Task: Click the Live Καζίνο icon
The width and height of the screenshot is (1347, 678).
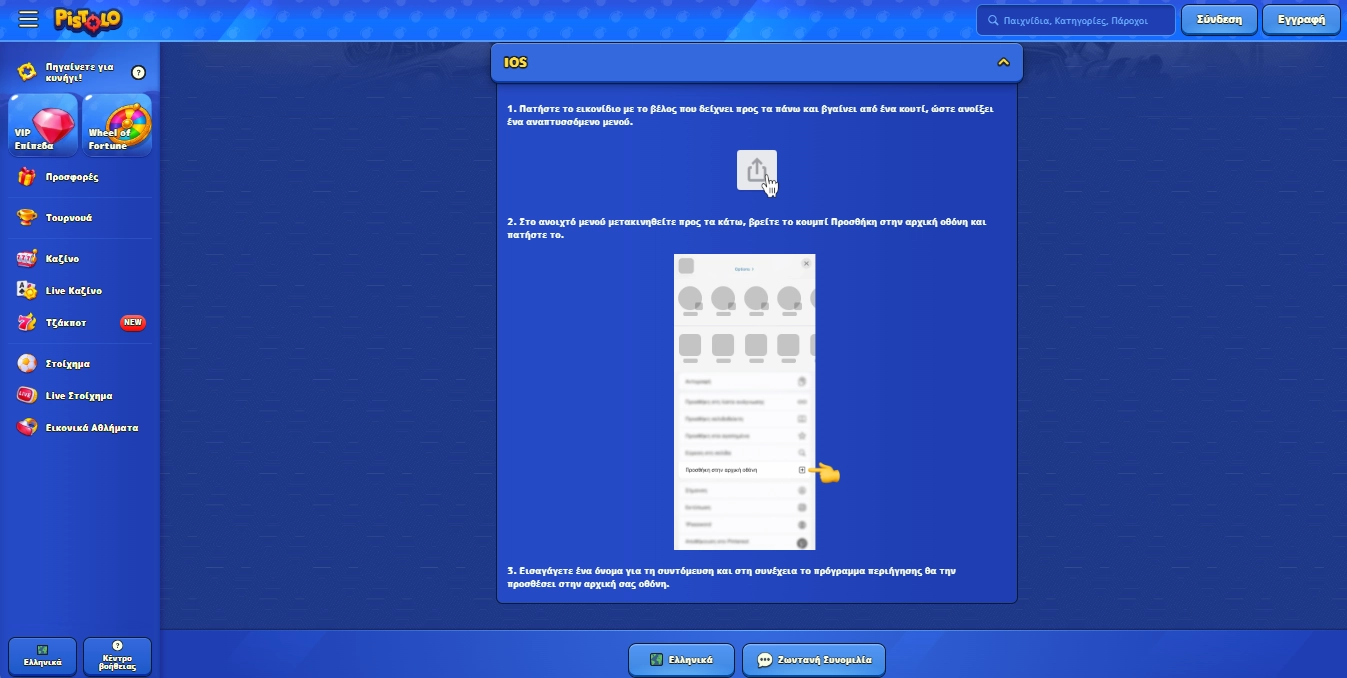Action: click(27, 291)
